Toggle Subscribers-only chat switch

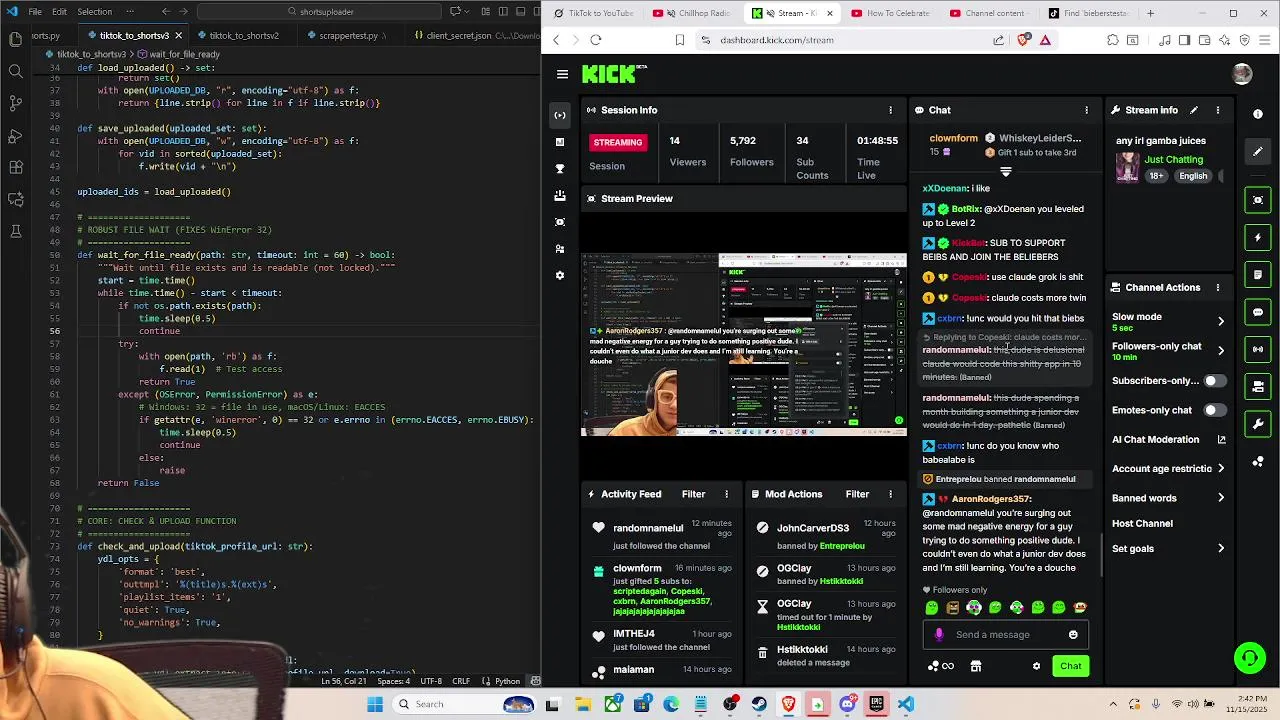pyautogui.click(x=1214, y=381)
